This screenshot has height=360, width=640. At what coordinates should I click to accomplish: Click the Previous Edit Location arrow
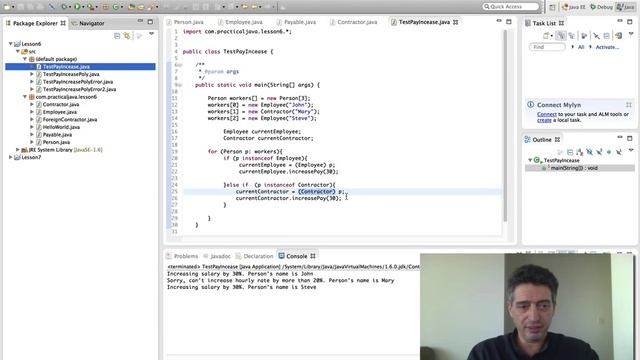click(244, 7)
